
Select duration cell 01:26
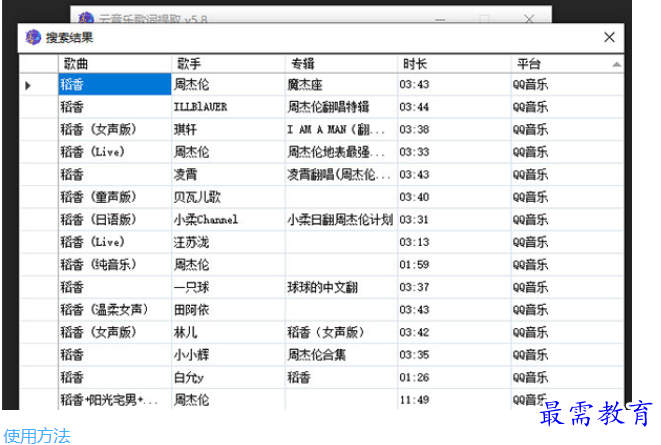click(x=454, y=378)
